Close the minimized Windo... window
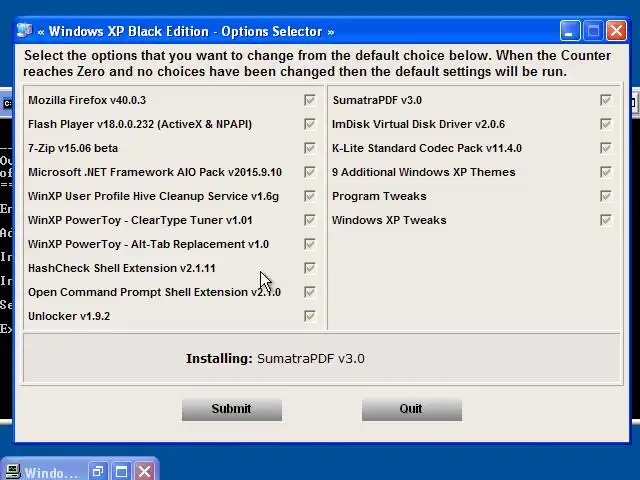 [x=144, y=472]
